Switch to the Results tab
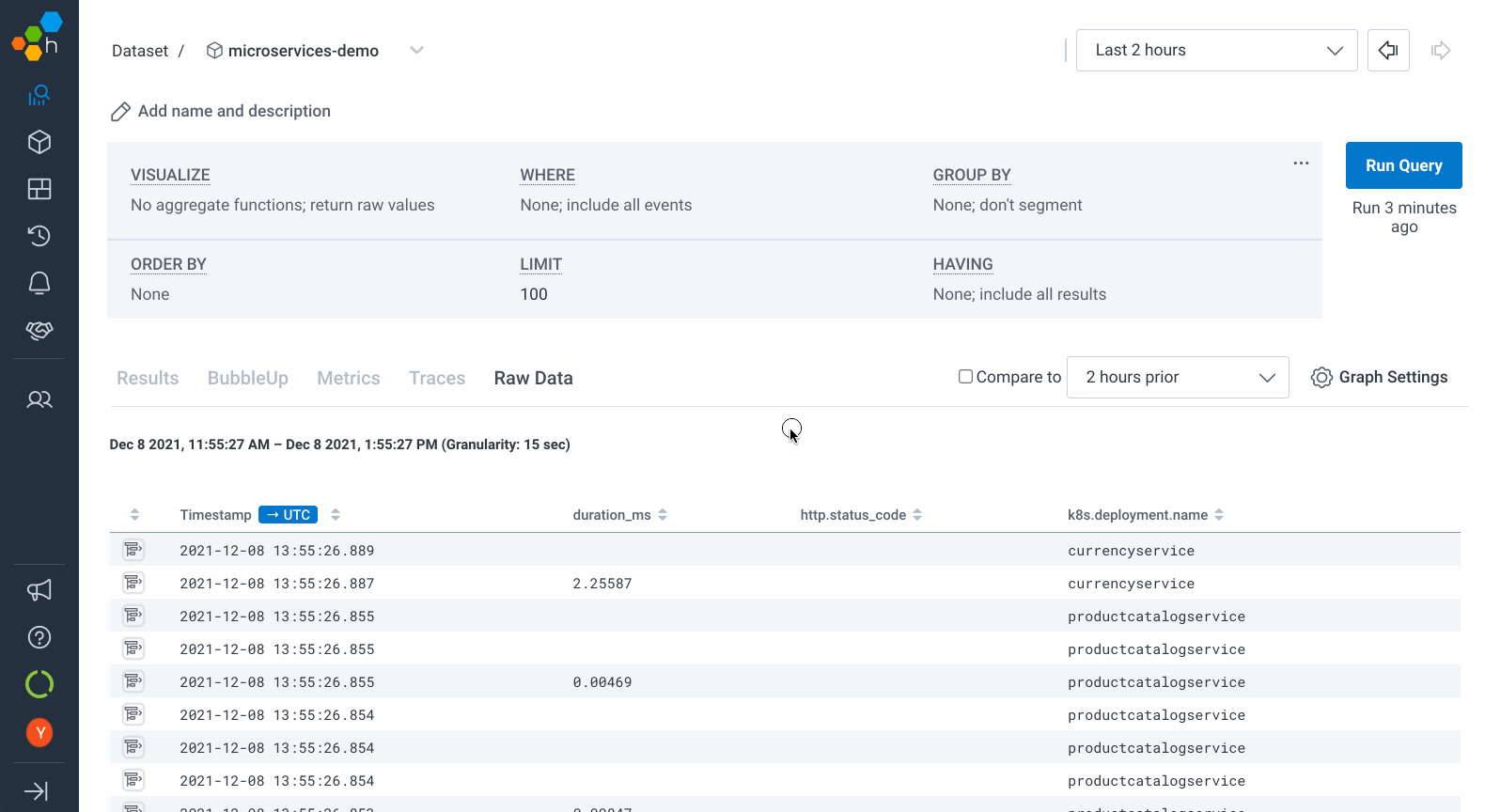Screen dimensions: 1485x812 pyautogui.click(x=148, y=378)
